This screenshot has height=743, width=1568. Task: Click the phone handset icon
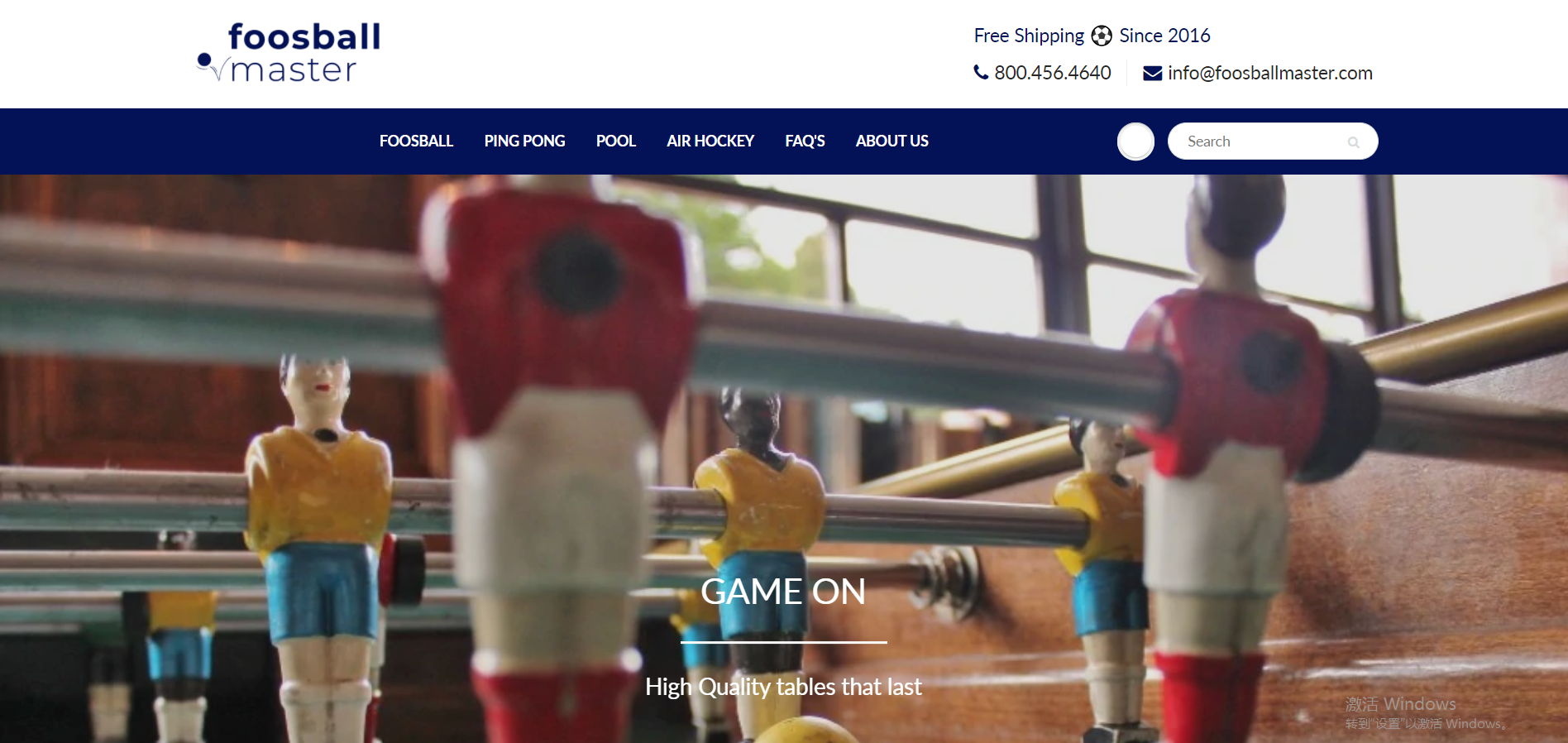click(981, 72)
